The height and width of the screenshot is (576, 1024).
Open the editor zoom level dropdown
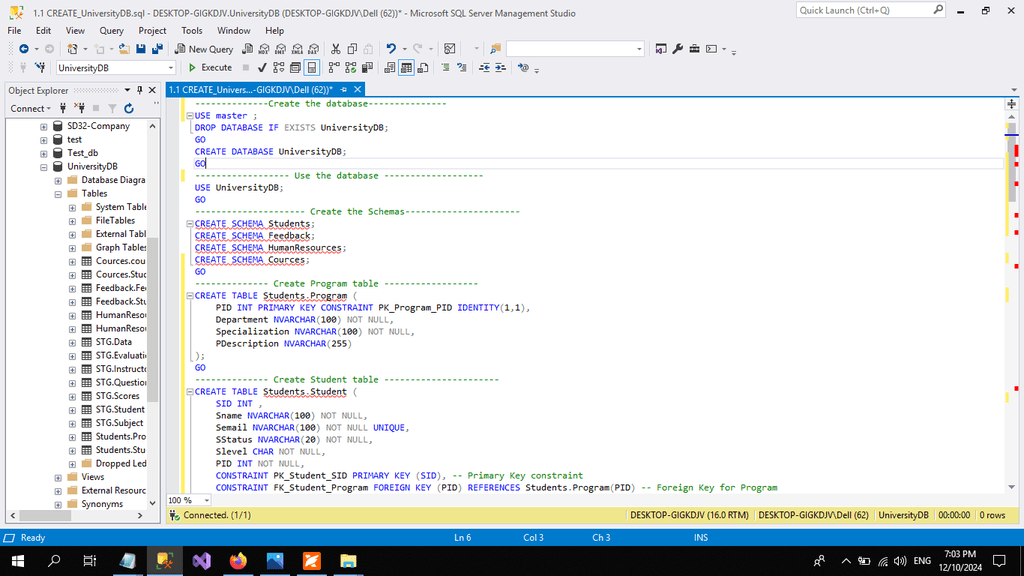(x=206, y=500)
